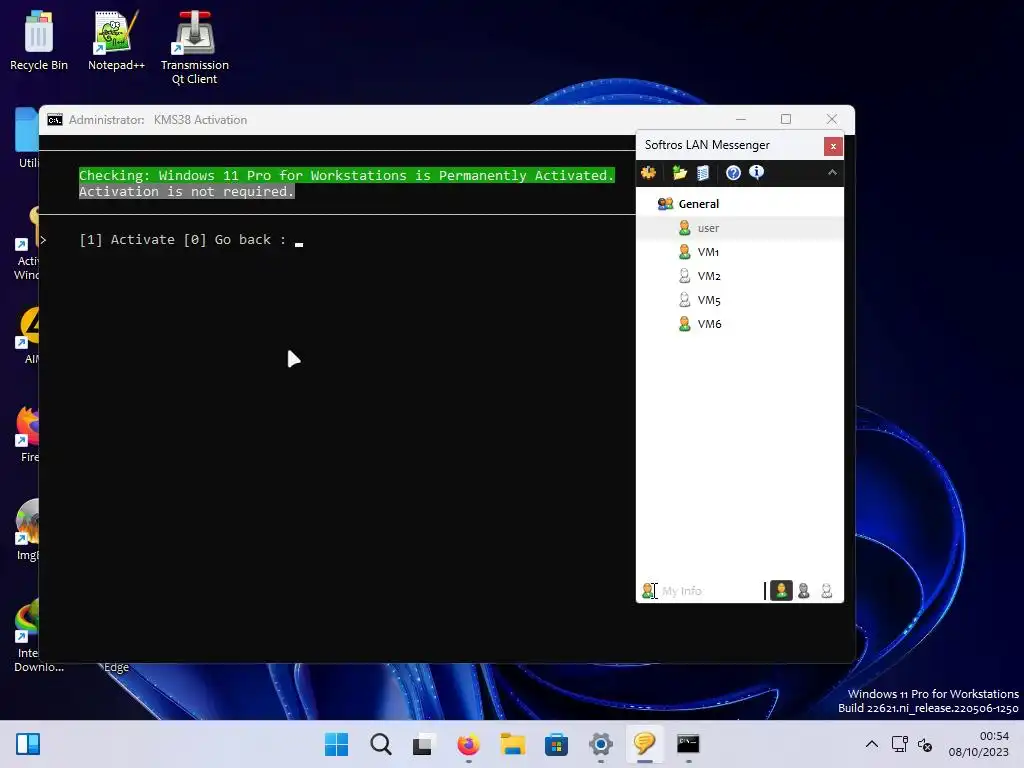Open the Widgets button on taskbar
Screen dimensions: 1024x768
[x=28, y=744]
